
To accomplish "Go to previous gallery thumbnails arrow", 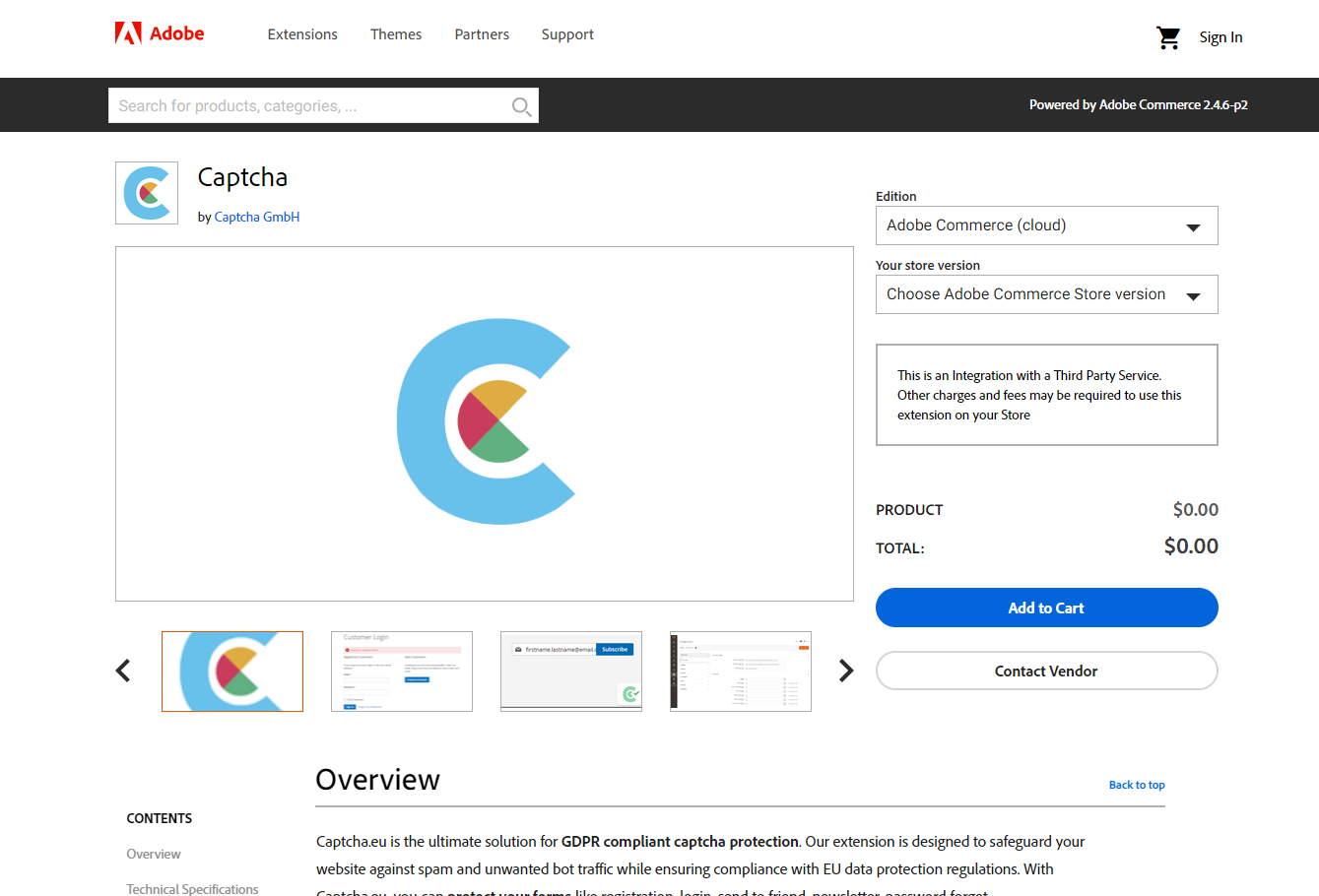I will coord(123,671).
